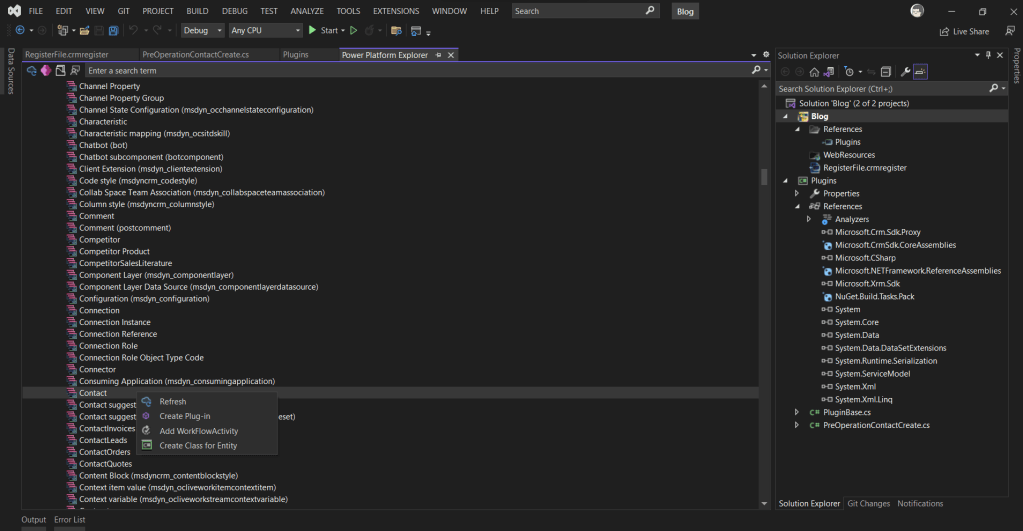The image size is (1023, 531).
Task: Pin the Power Platform Explorer tab
Action: click(438, 55)
